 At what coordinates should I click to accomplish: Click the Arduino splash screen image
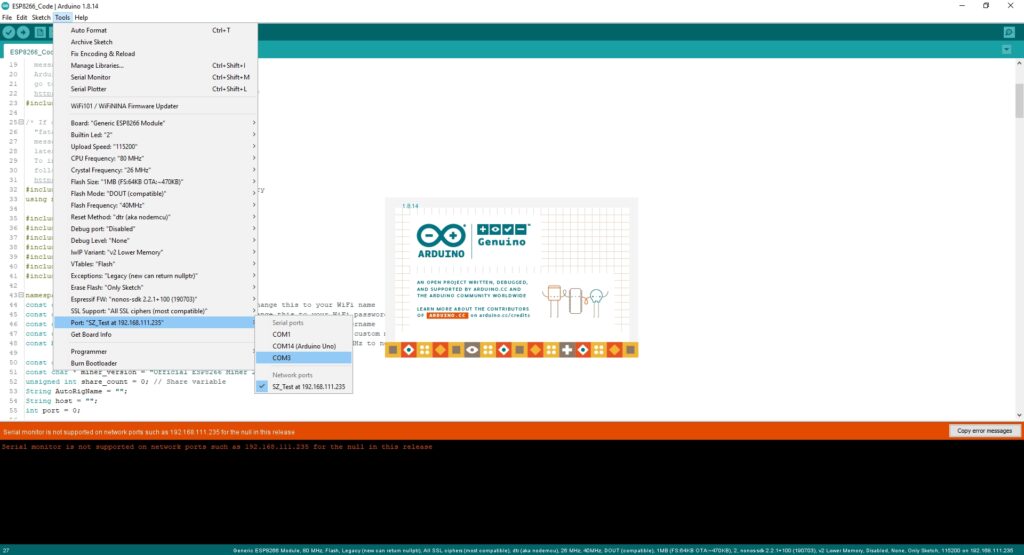(x=511, y=278)
